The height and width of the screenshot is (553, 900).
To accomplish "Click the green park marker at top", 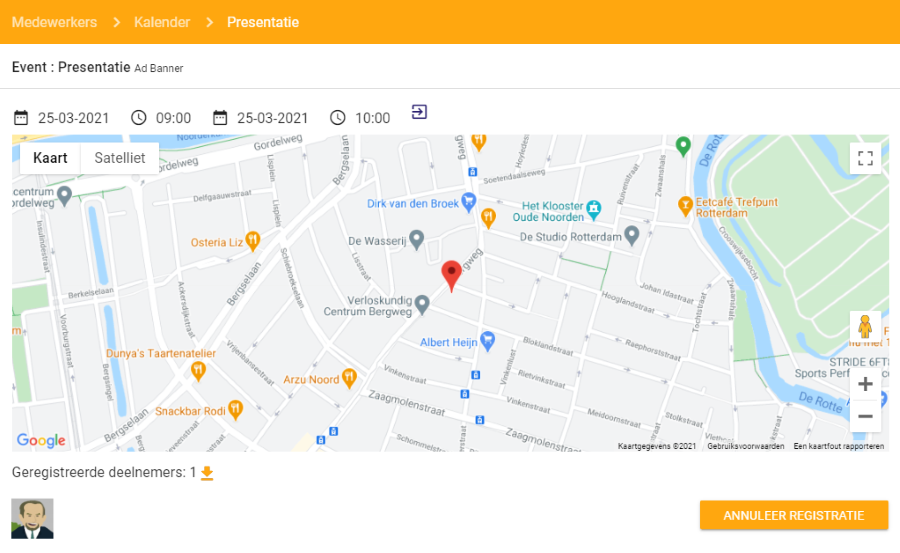I will pyautogui.click(x=682, y=146).
